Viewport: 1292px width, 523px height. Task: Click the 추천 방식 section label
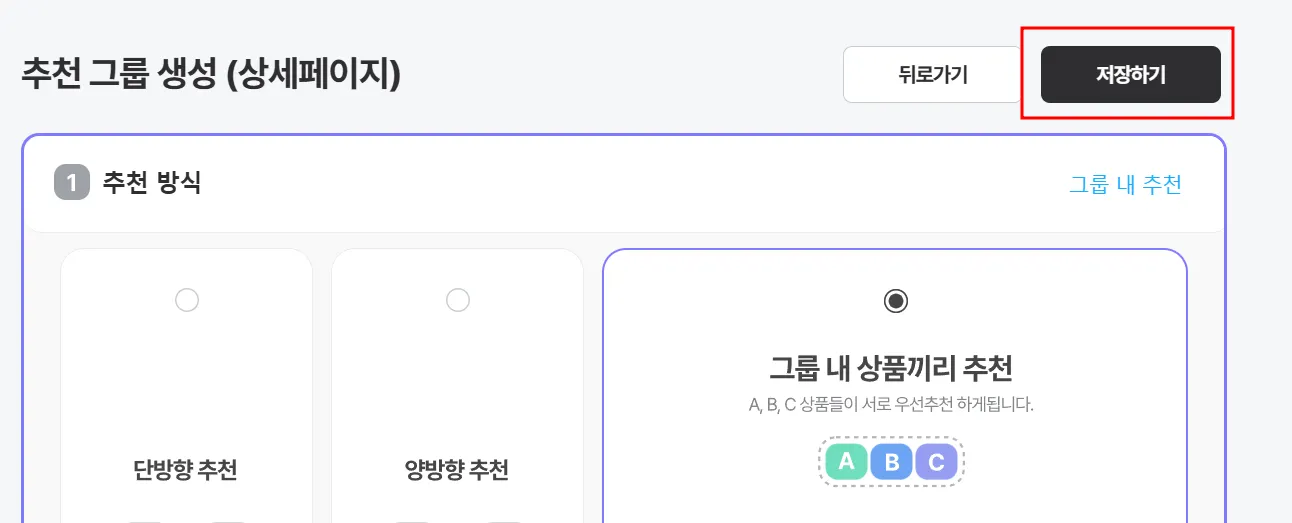coord(151,184)
